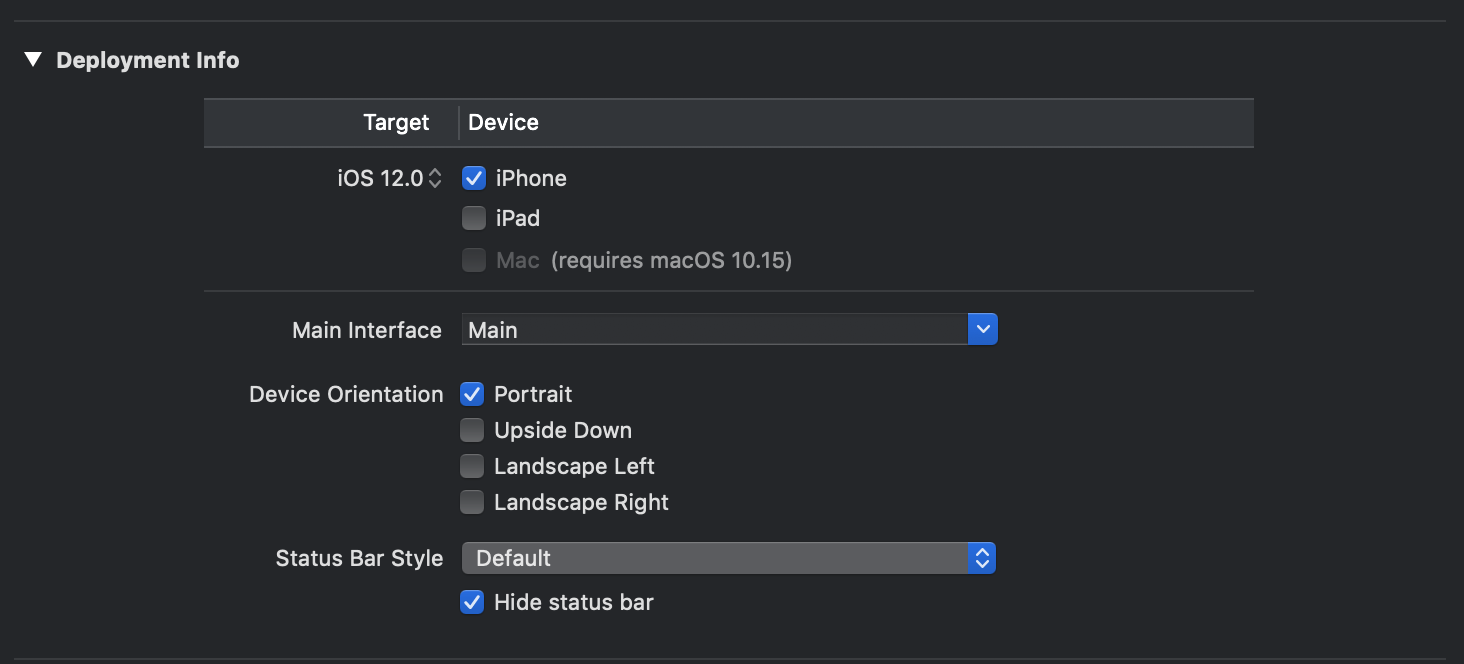Image resolution: width=1464 pixels, height=664 pixels.
Task: Enable Upside Down orientation
Action: 472,430
